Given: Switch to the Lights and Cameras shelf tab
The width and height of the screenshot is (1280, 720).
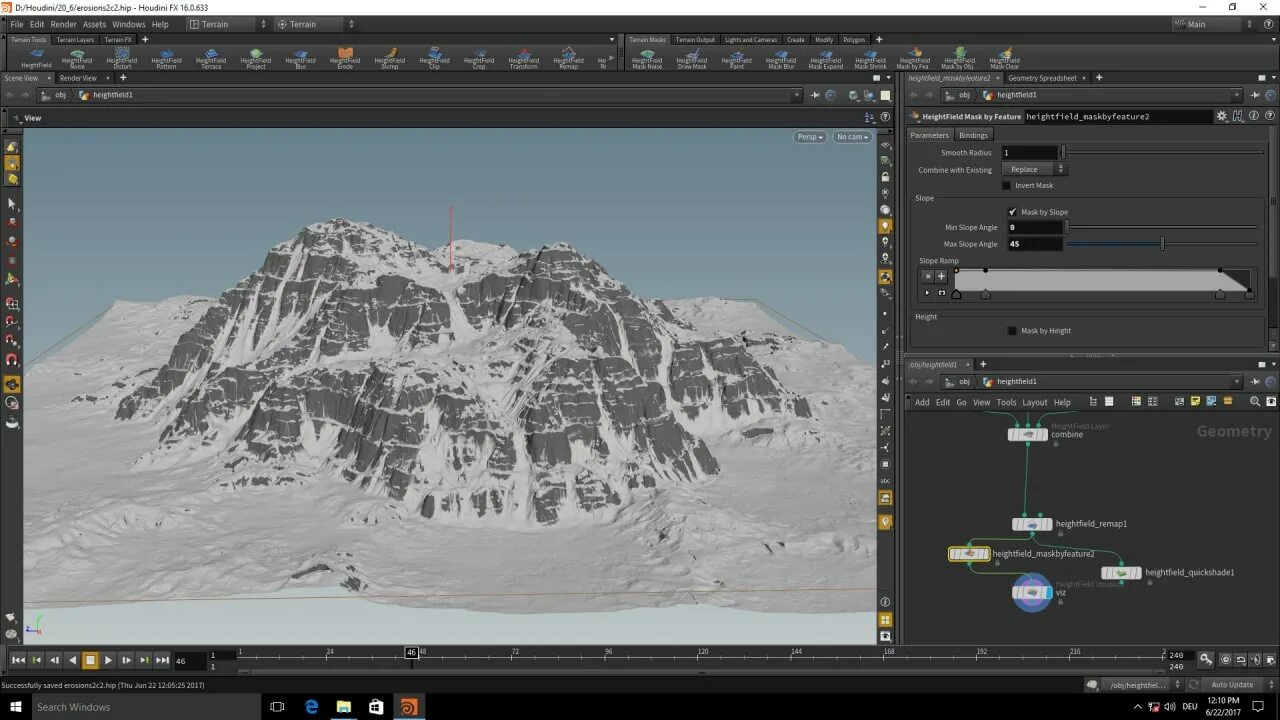Looking at the screenshot, I should pyautogui.click(x=751, y=40).
